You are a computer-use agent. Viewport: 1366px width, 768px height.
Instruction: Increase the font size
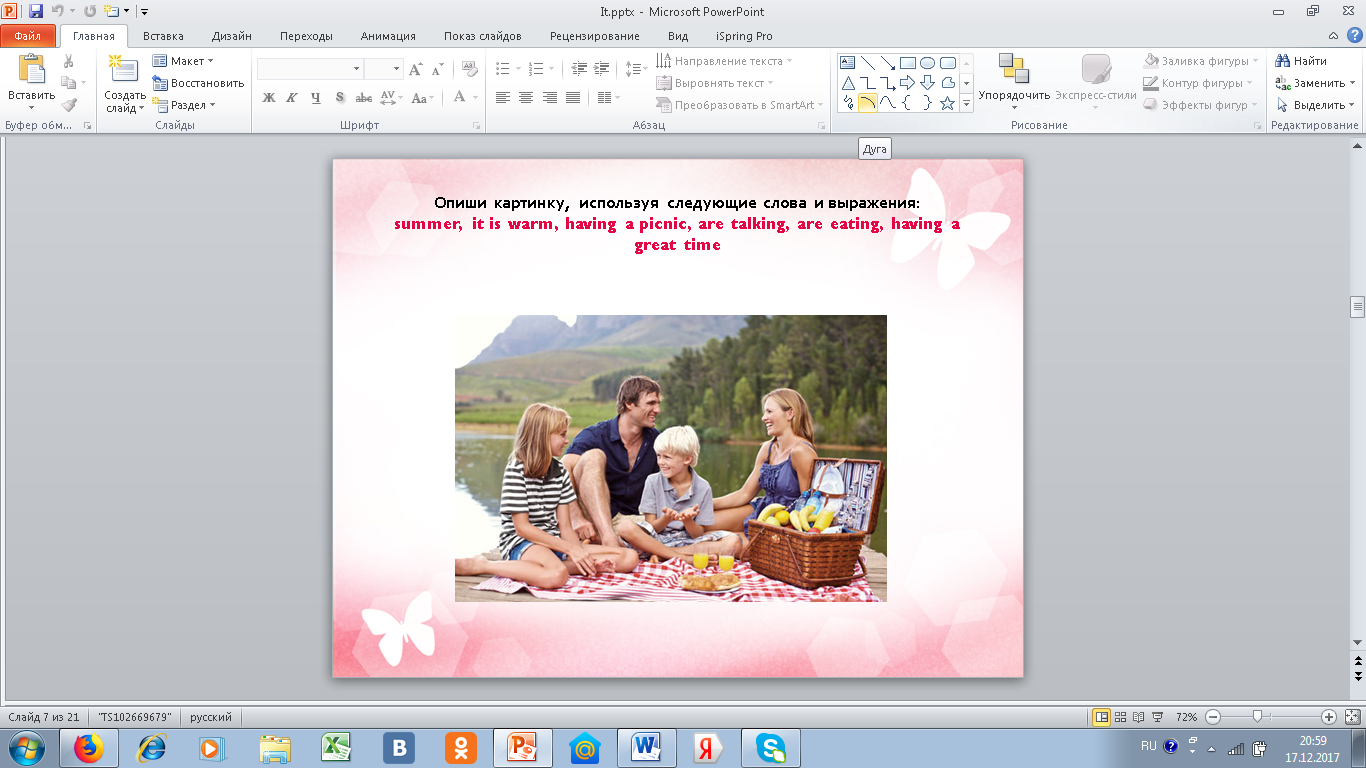pyautogui.click(x=417, y=69)
